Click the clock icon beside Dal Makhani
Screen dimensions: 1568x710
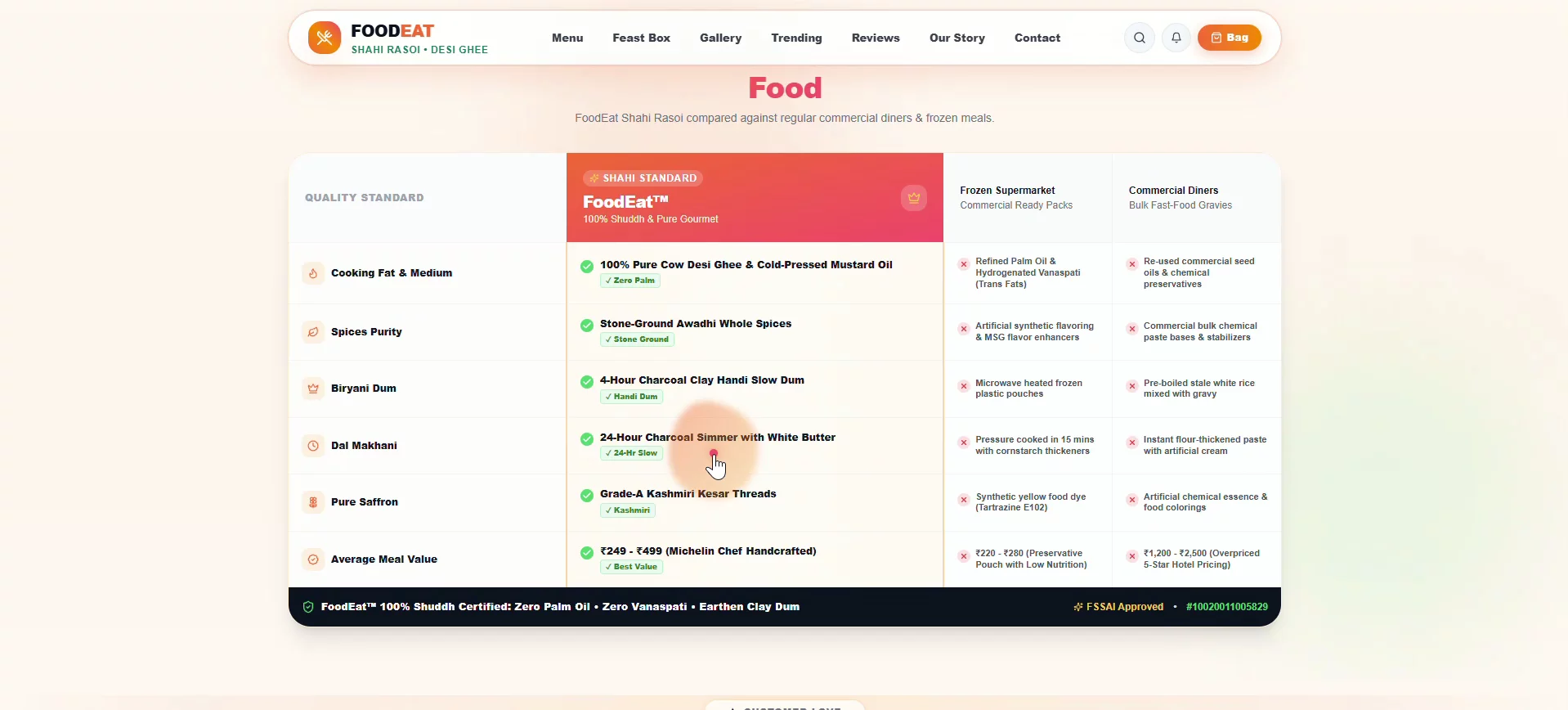[x=313, y=446]
